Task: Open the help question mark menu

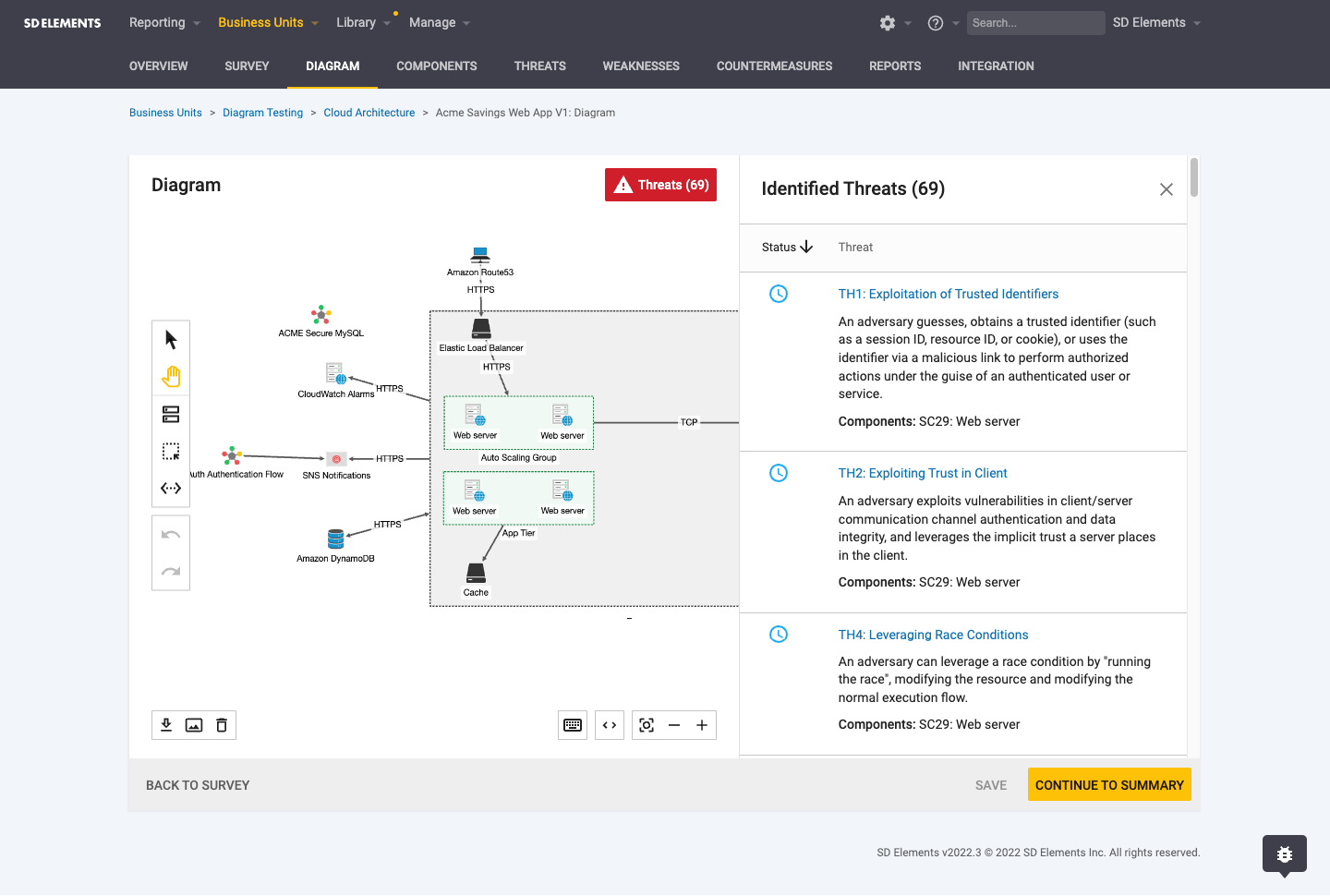Action: (x=936, y=23)
